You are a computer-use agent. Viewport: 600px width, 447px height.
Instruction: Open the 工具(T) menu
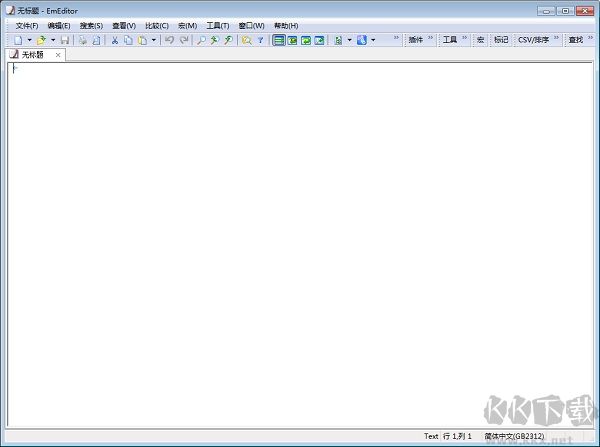(217, 26)
